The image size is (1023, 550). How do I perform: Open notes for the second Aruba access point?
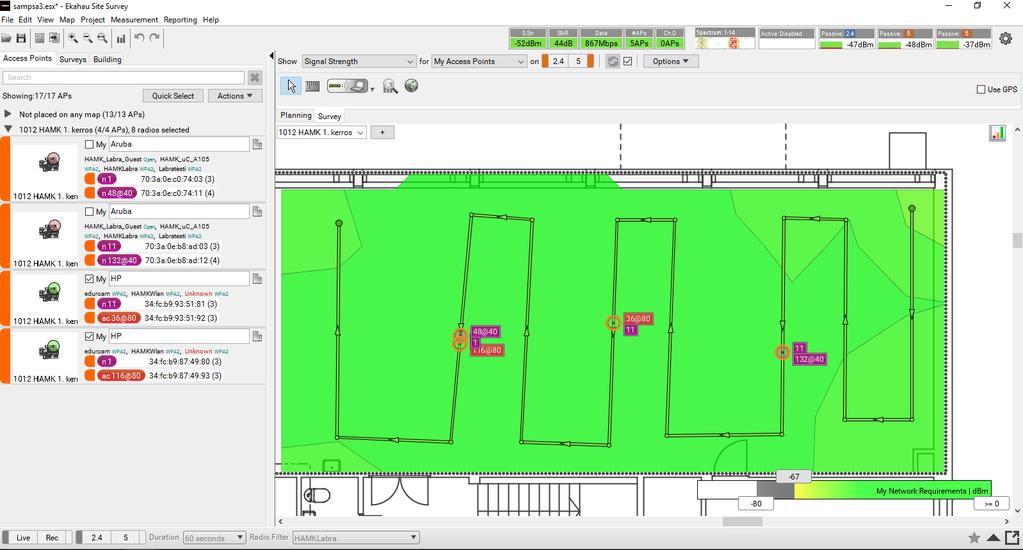pyautogui.click(x=258, y=211)
